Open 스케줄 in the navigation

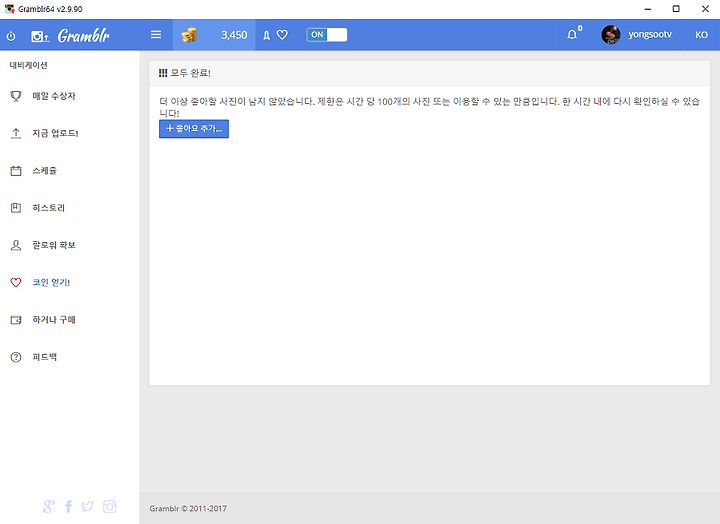tap(44, 171)
